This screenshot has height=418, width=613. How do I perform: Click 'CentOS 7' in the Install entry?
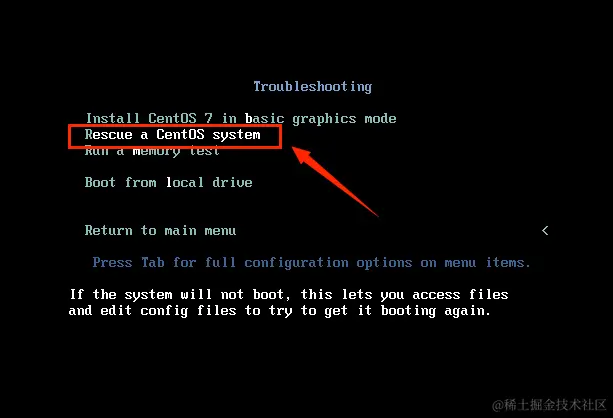tap(180, 118)
